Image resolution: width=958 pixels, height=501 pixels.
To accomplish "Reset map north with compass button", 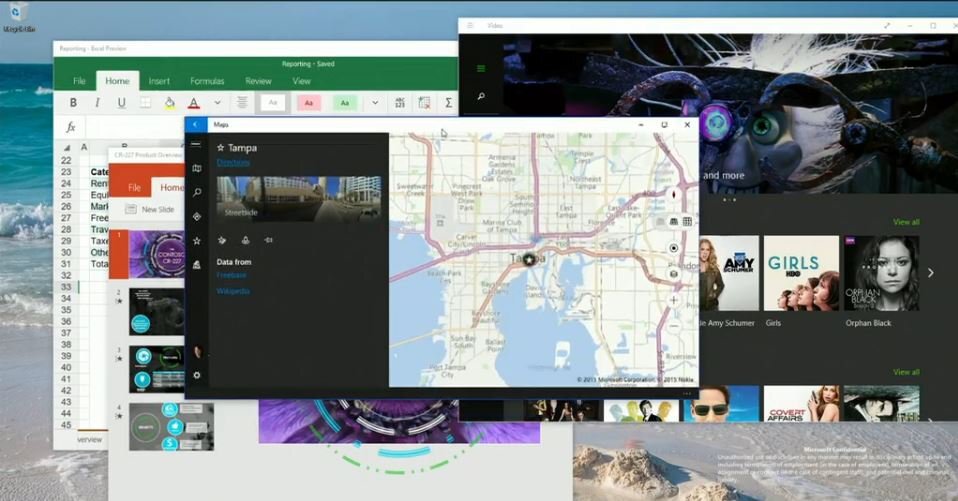I will [674, 195].
